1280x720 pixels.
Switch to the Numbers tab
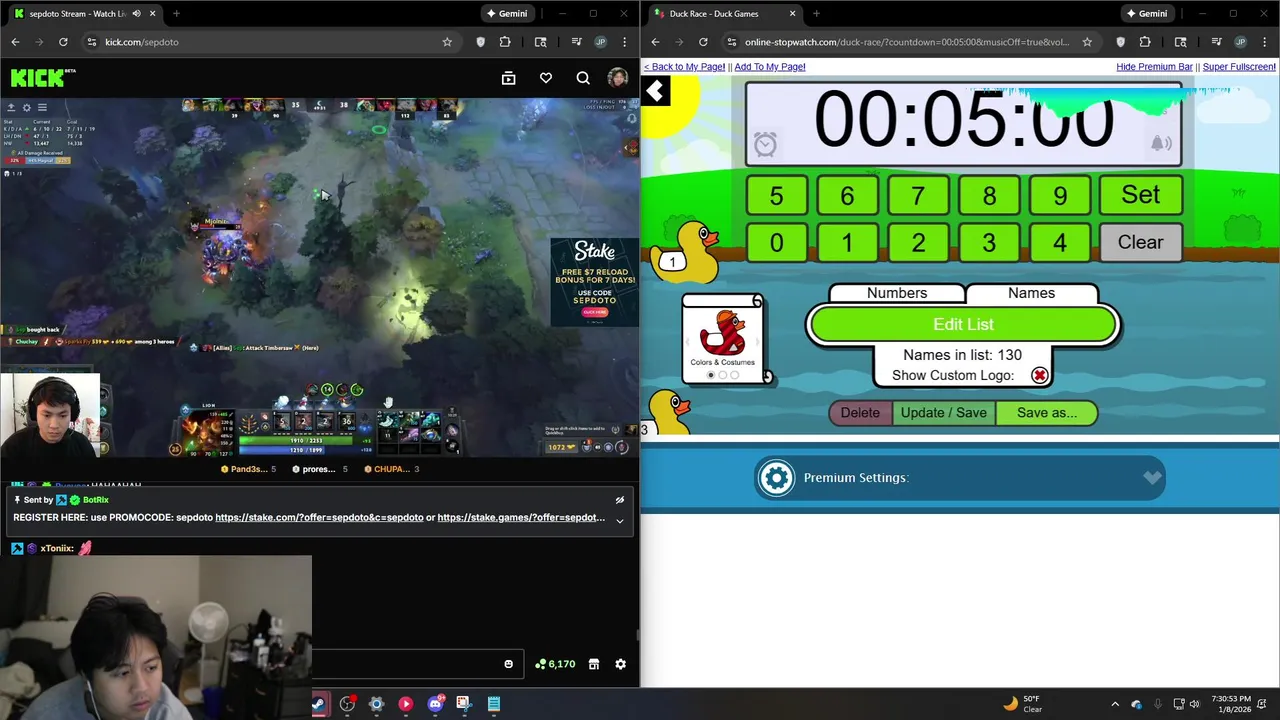tap(897, 293)
